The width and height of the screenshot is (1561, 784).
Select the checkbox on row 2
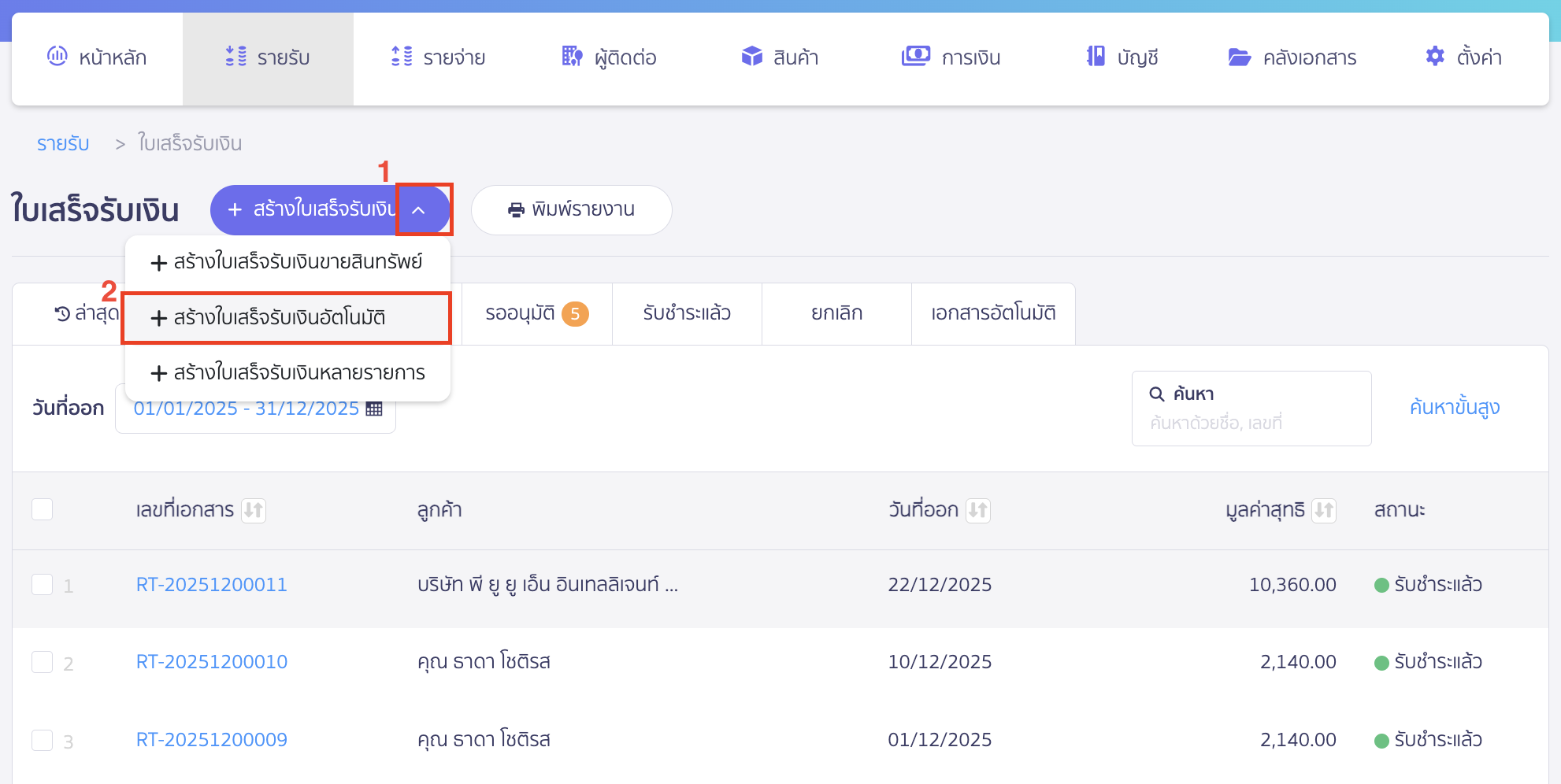click(x=42, y=662)
